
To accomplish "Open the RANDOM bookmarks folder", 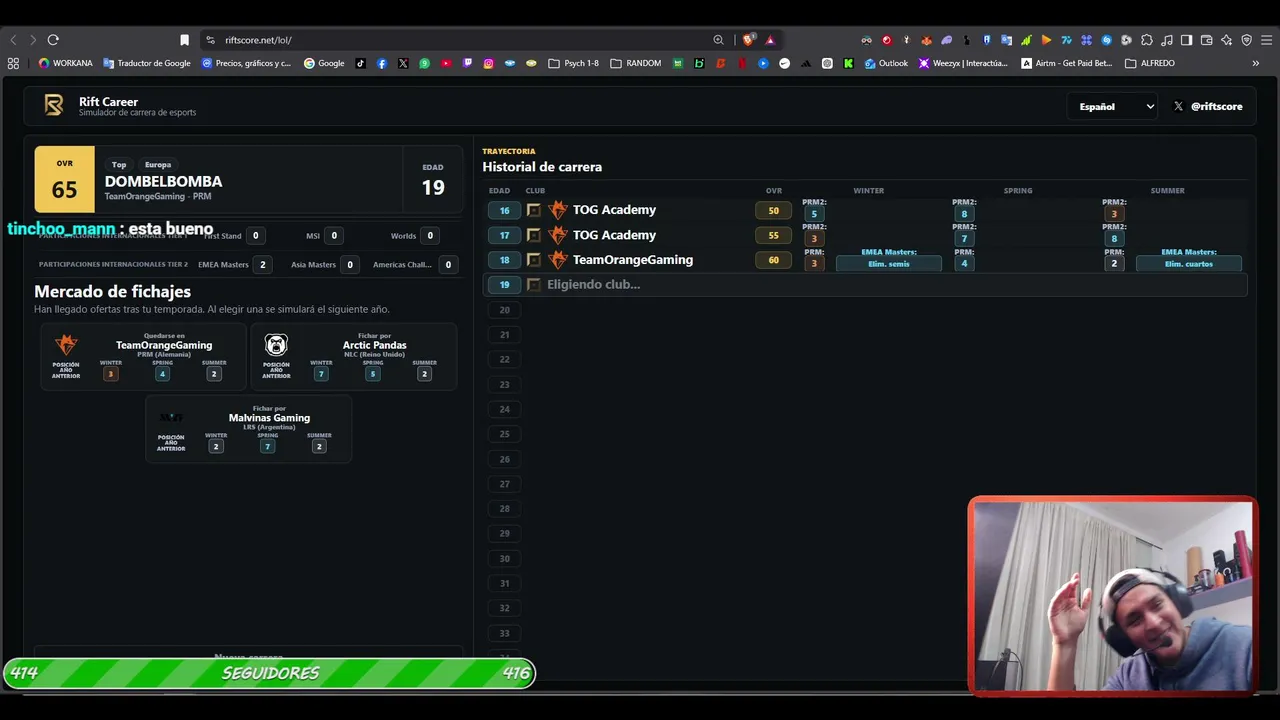I will pos(635,63).
